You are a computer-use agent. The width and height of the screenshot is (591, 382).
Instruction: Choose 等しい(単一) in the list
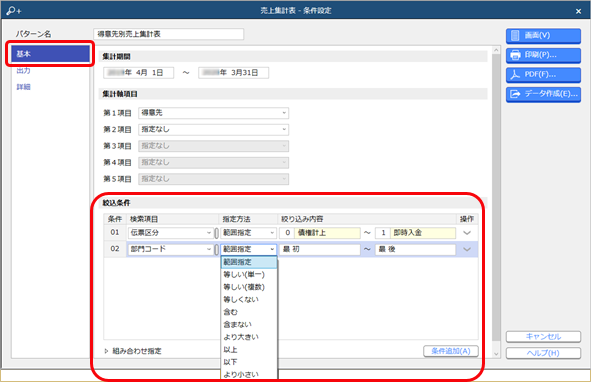pyautogui.click(x=249, y=275)
